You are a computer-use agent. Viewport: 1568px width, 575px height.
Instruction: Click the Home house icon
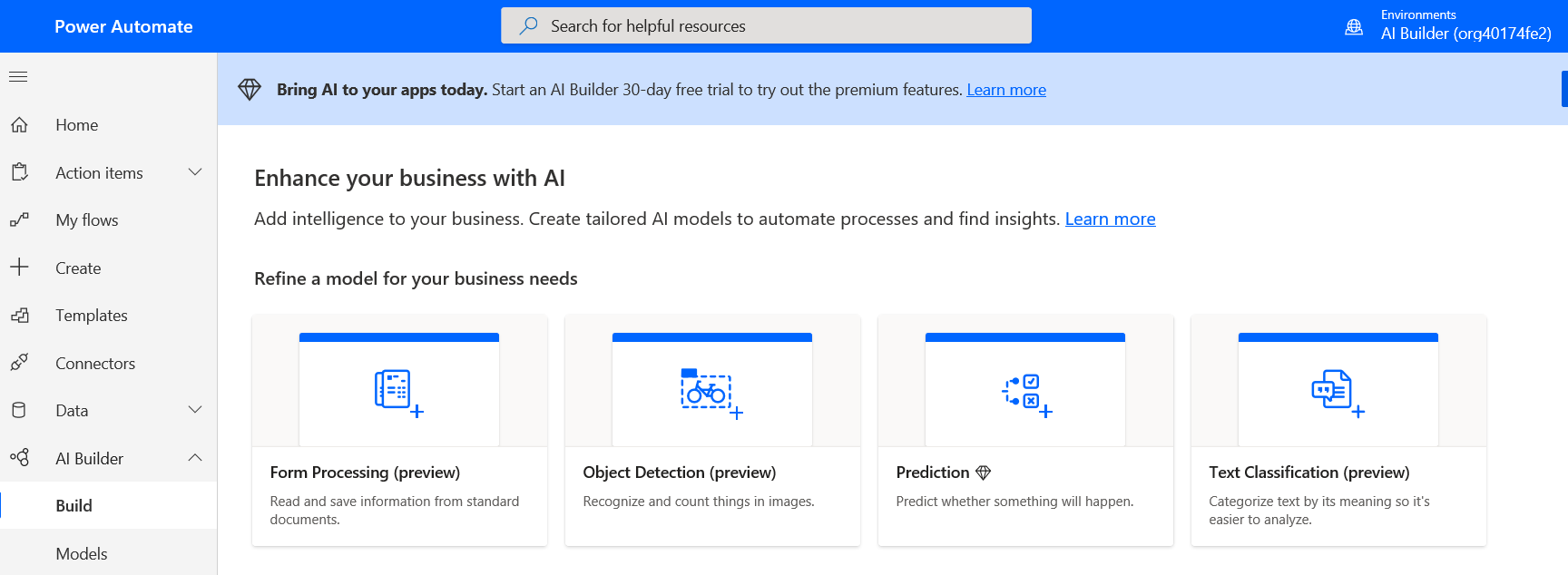point(19,125)
